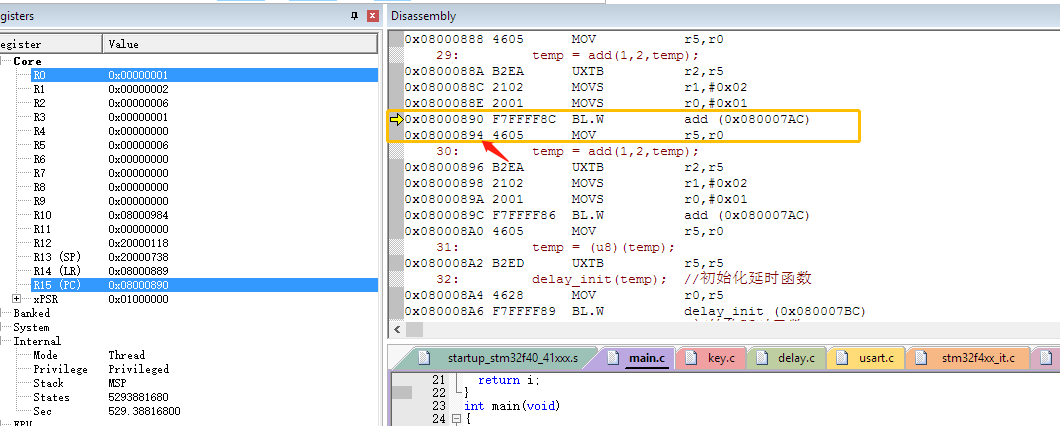Select the xPSR register label
The image size is (1060, 426).
tap(45, 299)
